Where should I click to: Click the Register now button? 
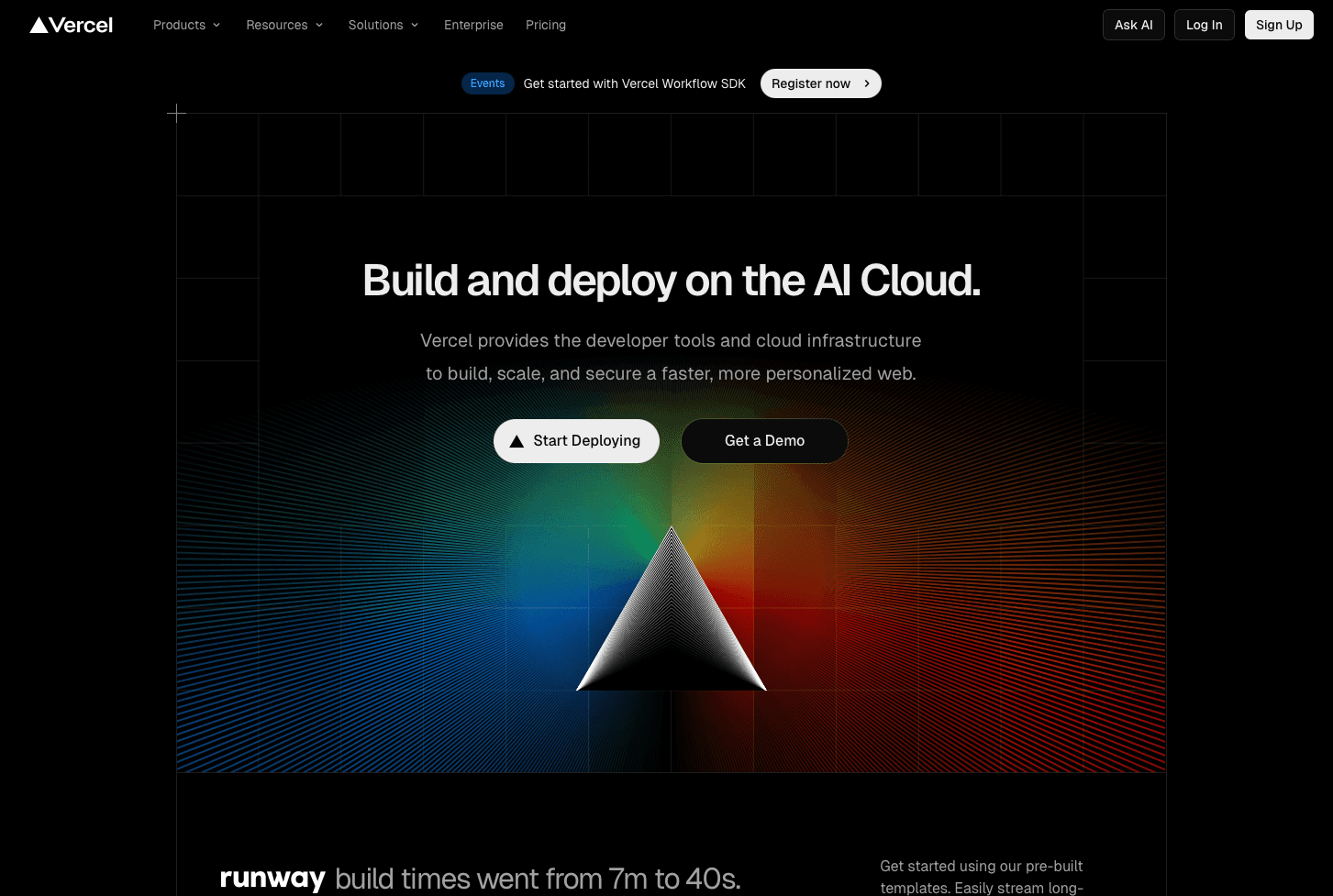pos(821,83)
